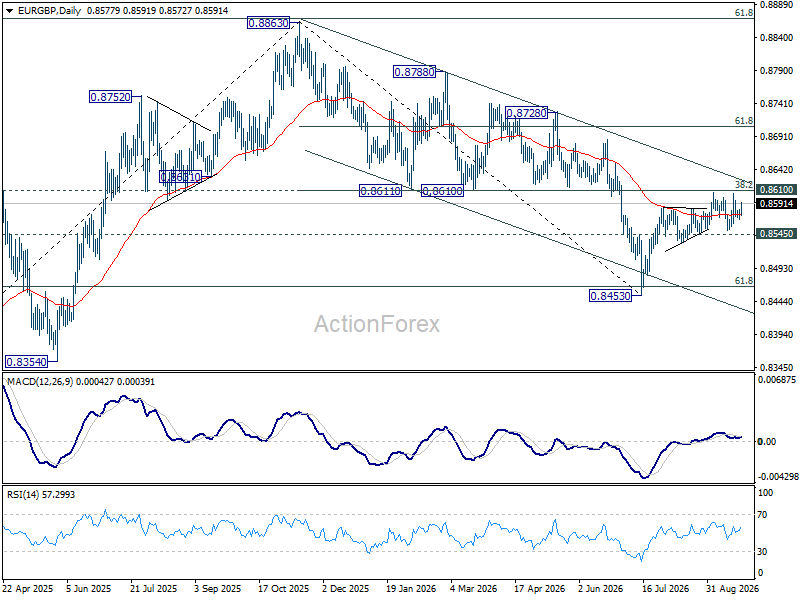Click the 38.2 Fibonacci level label
Screen dimensions: 800x600
(x=744, y=184)
